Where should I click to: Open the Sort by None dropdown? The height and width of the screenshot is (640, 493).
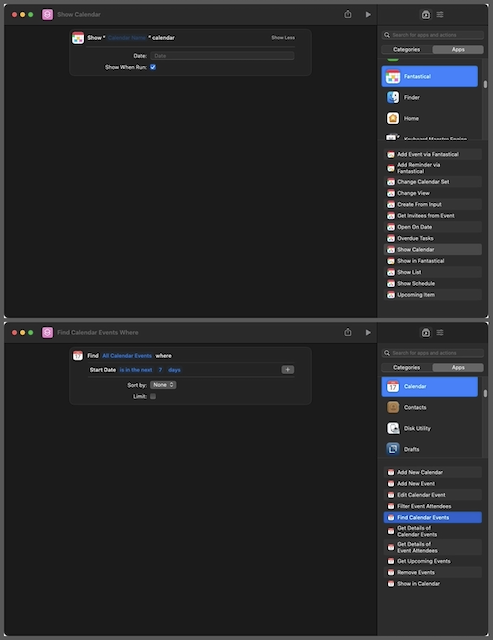tap(163, 384)
